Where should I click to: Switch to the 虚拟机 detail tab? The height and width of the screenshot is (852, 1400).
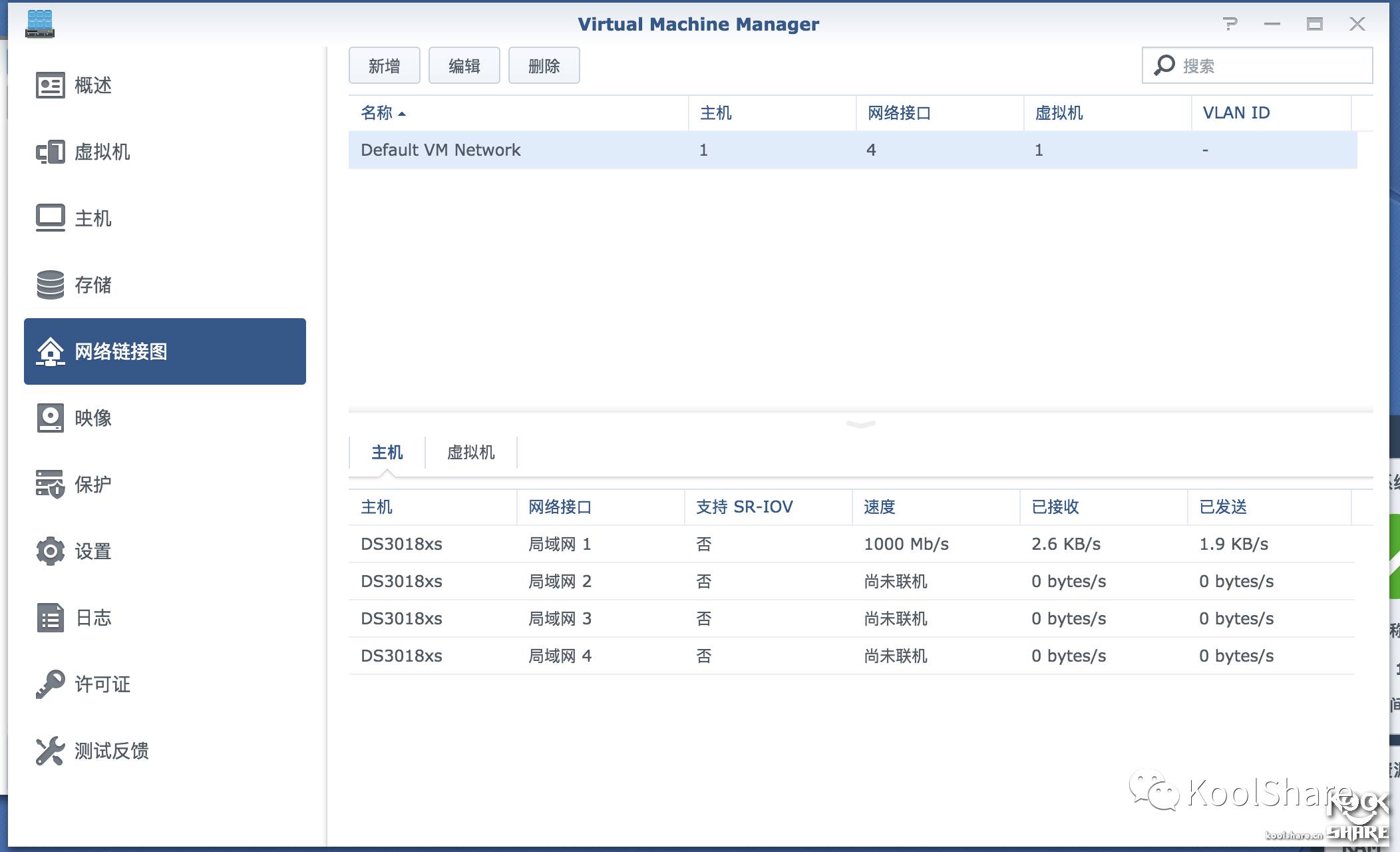(x=470, y=453)
